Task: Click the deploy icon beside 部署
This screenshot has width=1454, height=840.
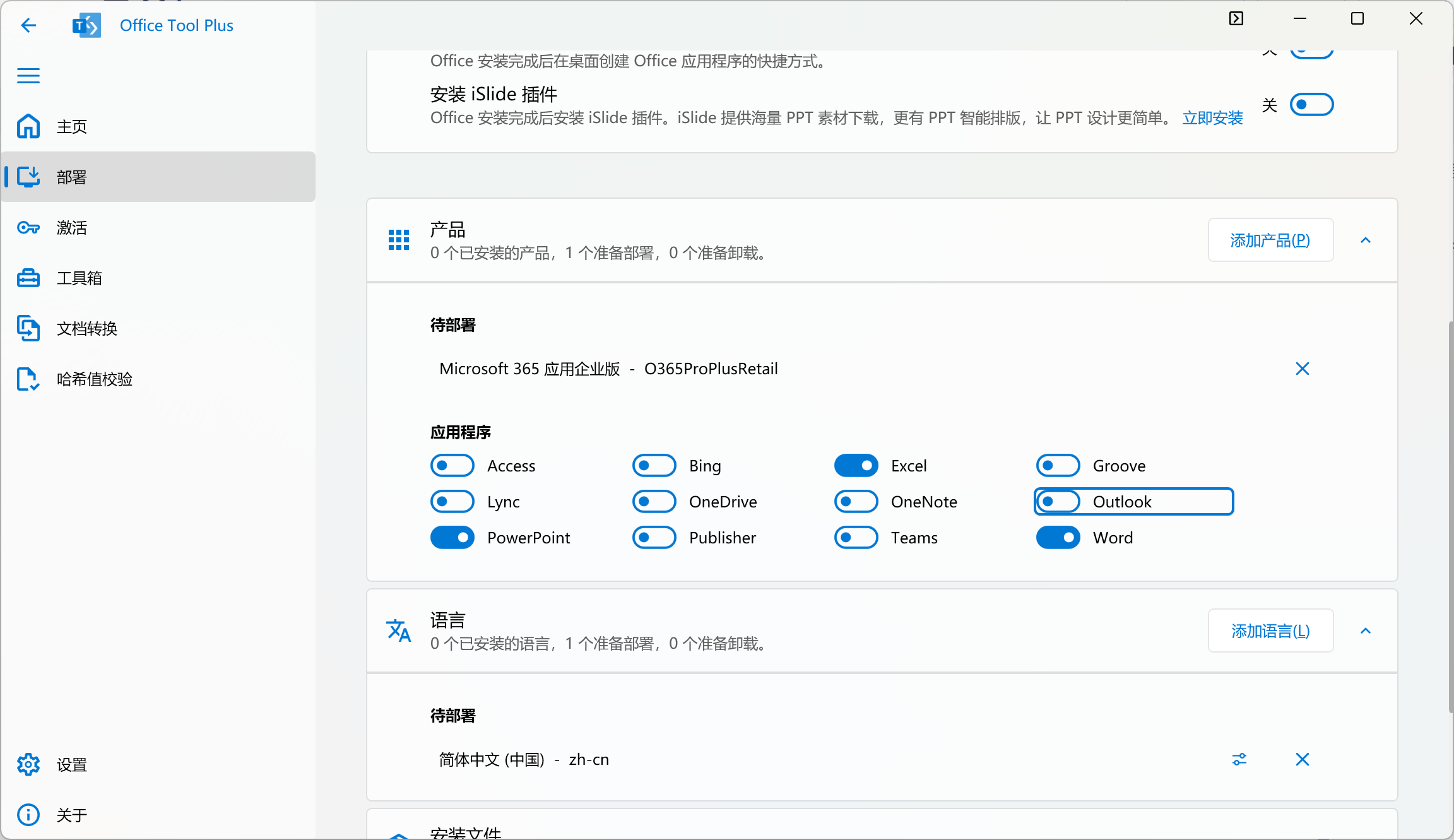Action: [x=28, y=177]
